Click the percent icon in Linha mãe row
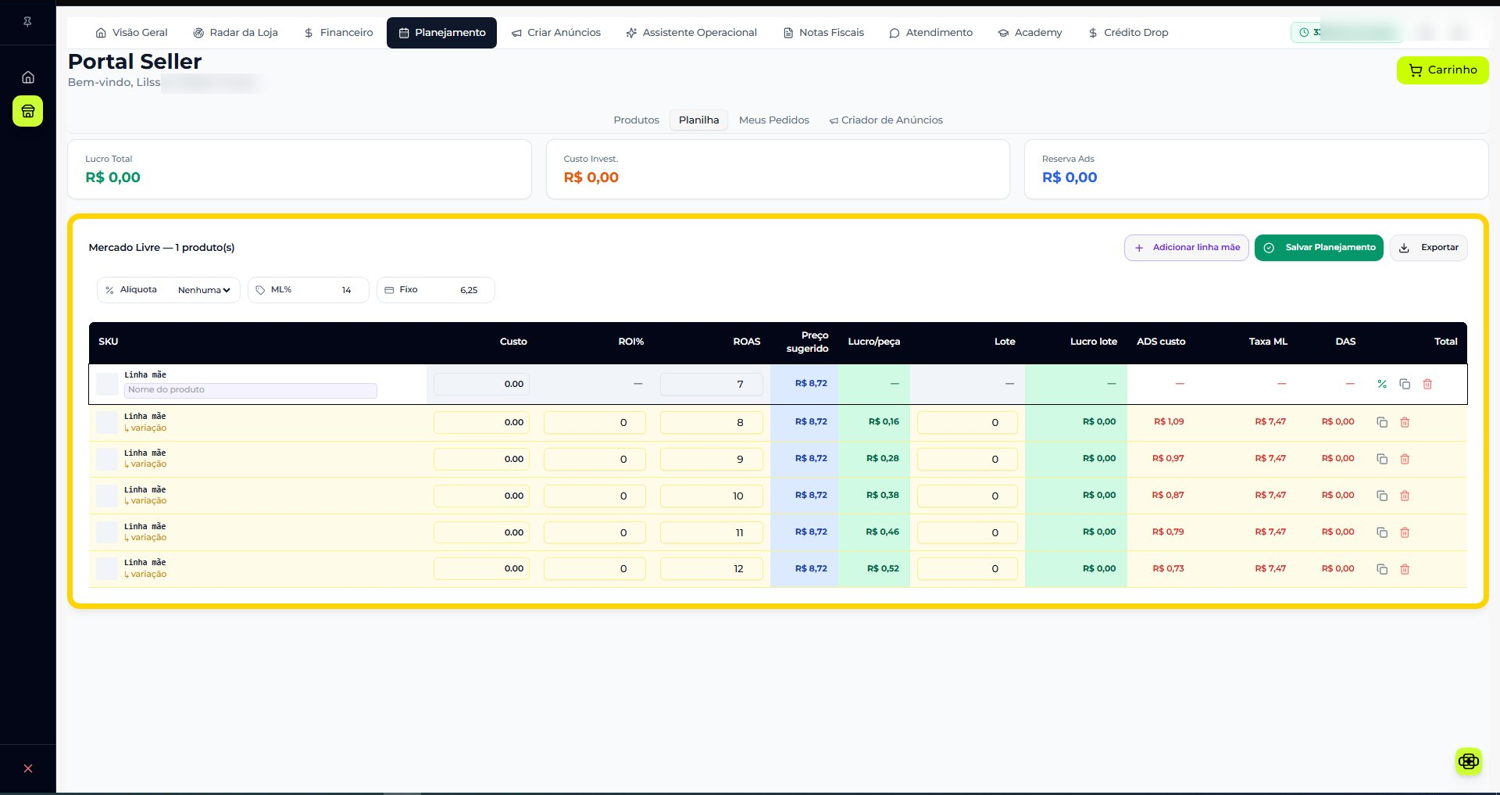Viewport: 1500px width, 795px height. point(1382,384)
